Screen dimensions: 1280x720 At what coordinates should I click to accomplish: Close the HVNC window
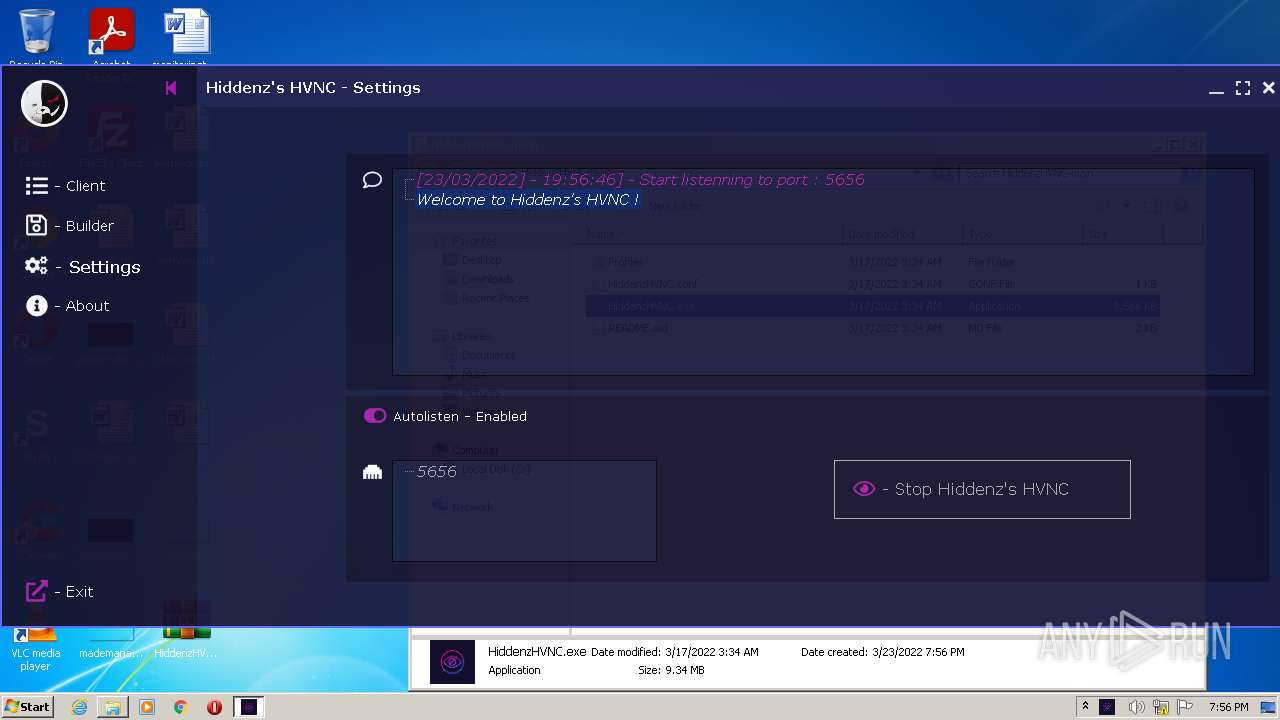point(1269,88)
